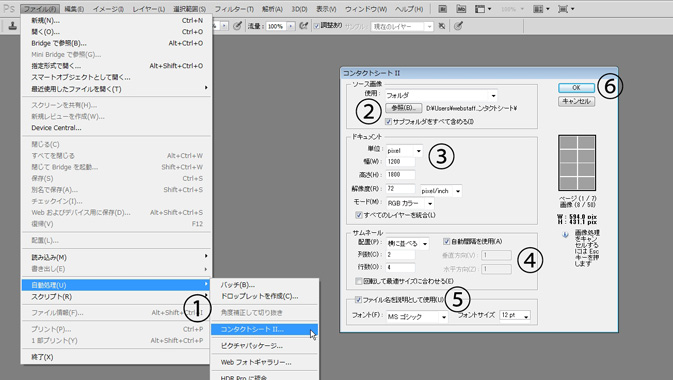Image resolution: width=673 pixels, height=380 pixels.
Task: Open the Screen Mode icon menu
Action: (566, 9)
